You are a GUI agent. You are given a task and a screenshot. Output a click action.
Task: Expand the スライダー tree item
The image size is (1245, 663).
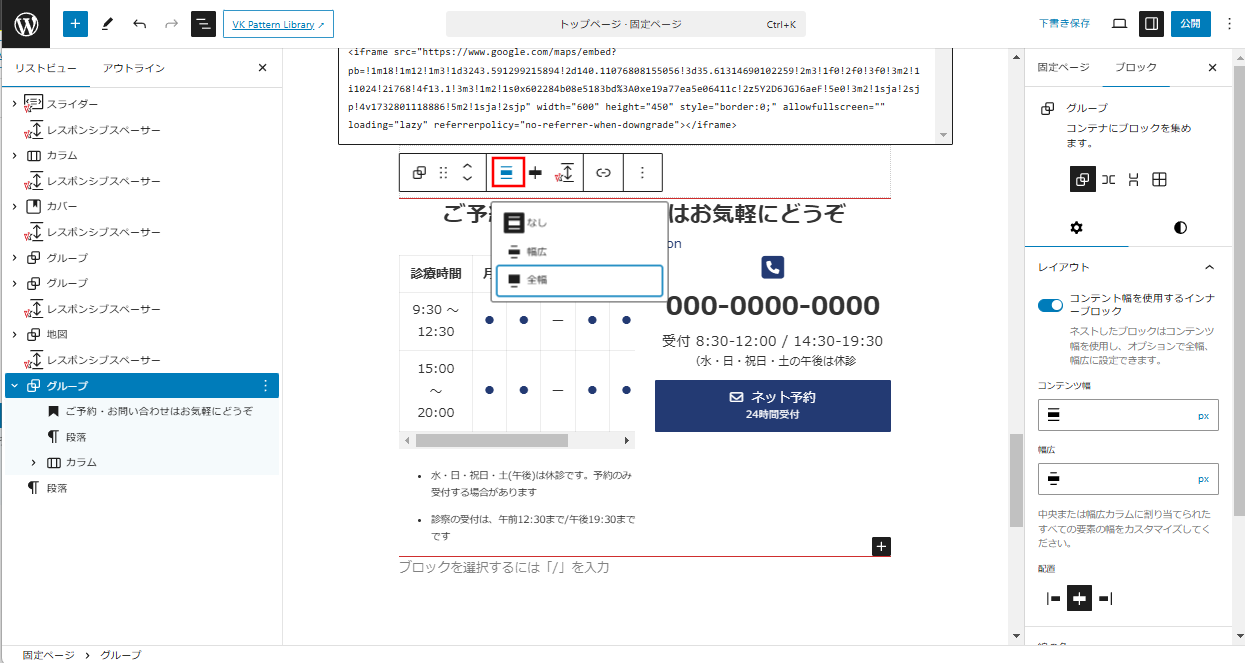[x=14, y=104]
